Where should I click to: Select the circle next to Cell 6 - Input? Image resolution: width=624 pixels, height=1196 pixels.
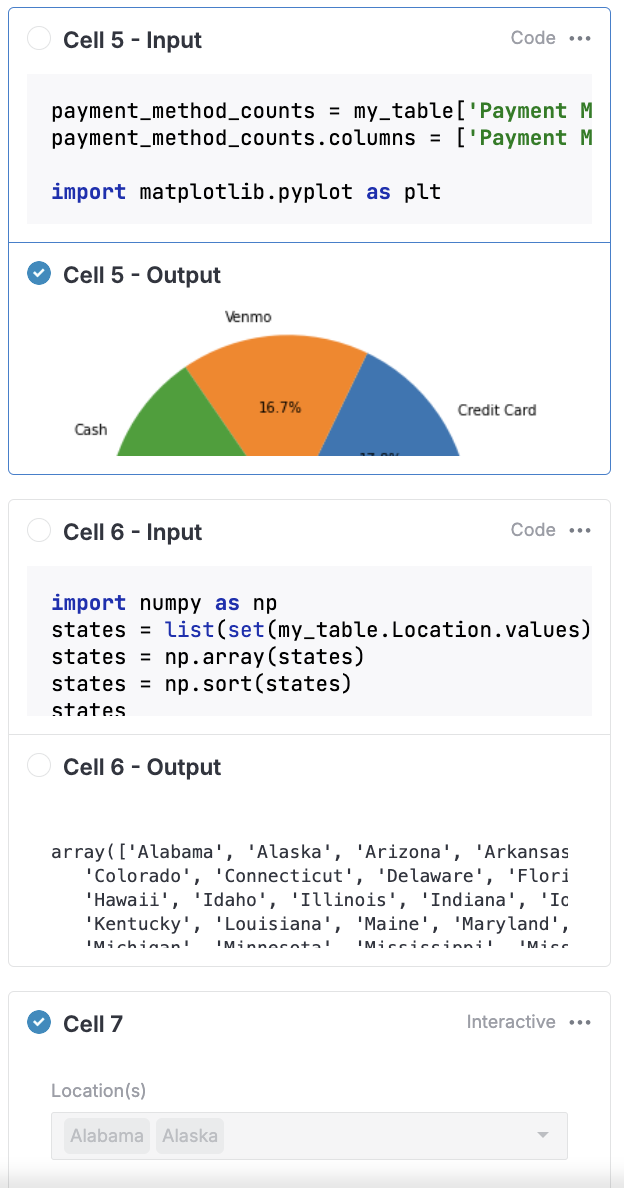point(38,530)
